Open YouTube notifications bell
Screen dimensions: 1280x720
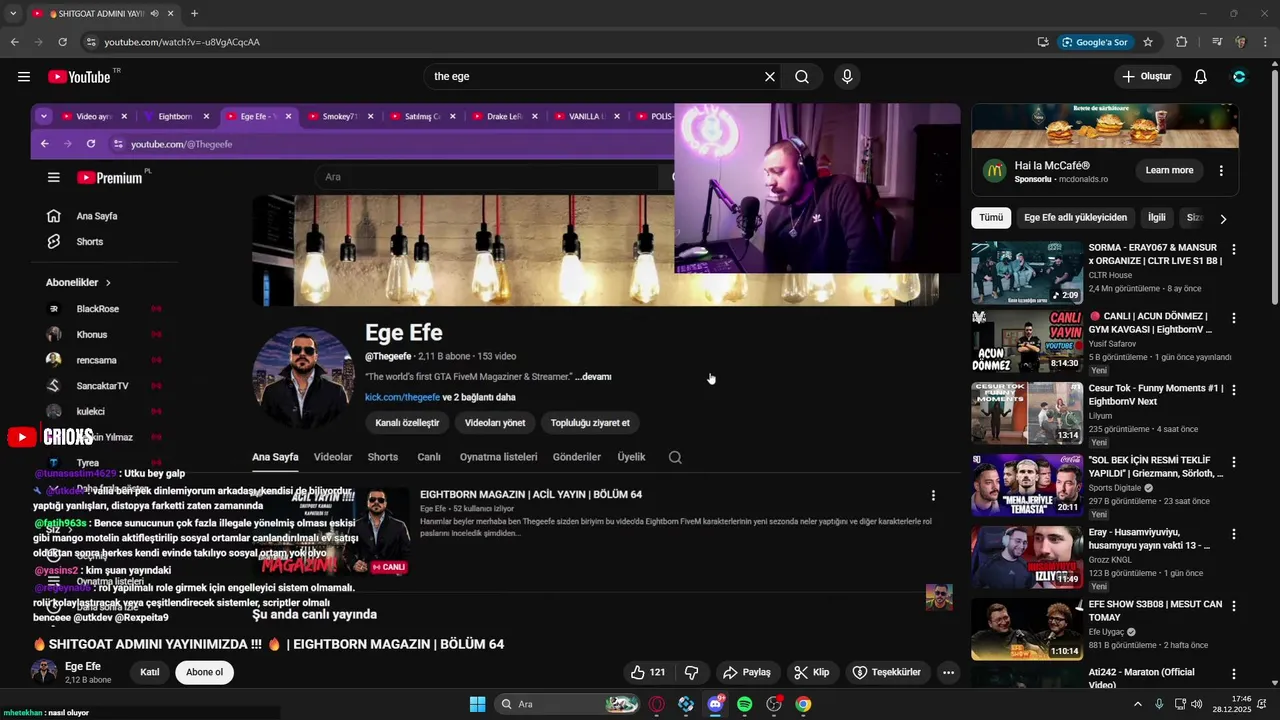coord(1201,77)
